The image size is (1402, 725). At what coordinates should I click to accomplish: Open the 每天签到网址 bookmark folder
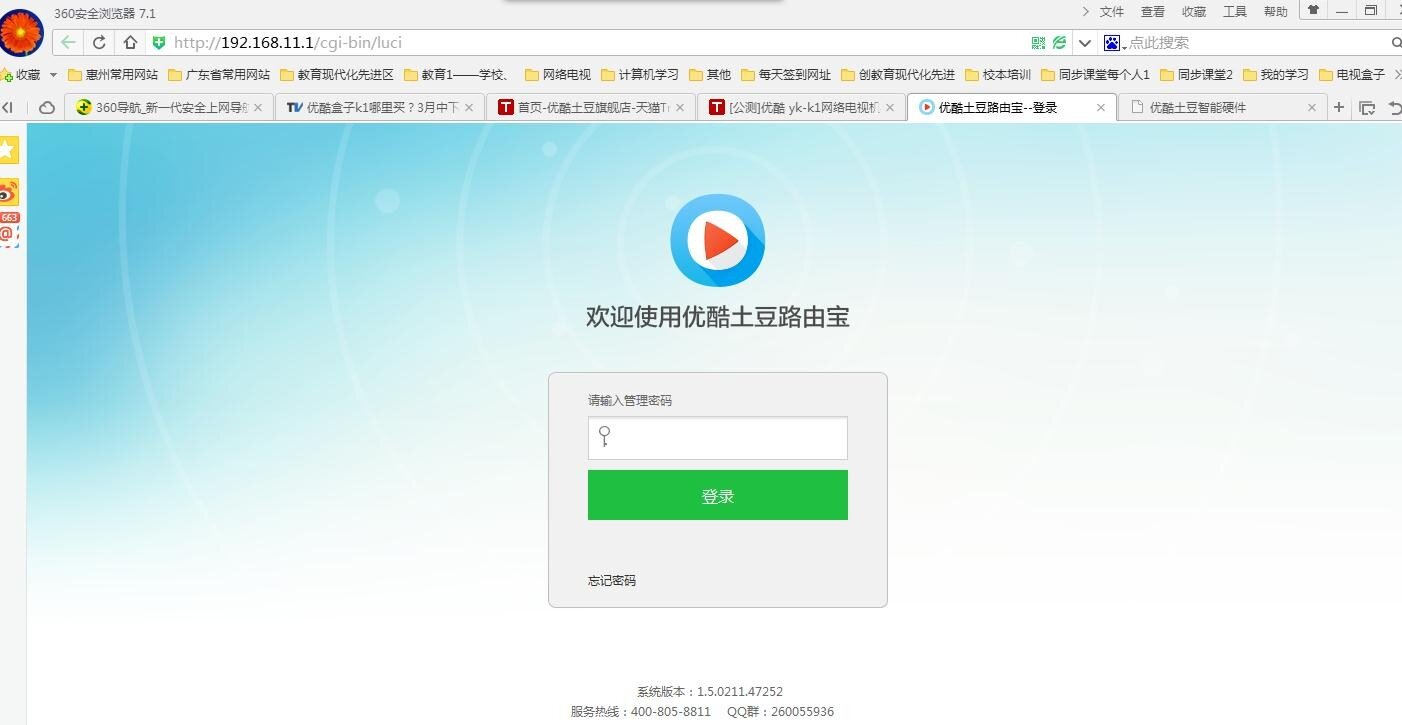coord(786,74)
